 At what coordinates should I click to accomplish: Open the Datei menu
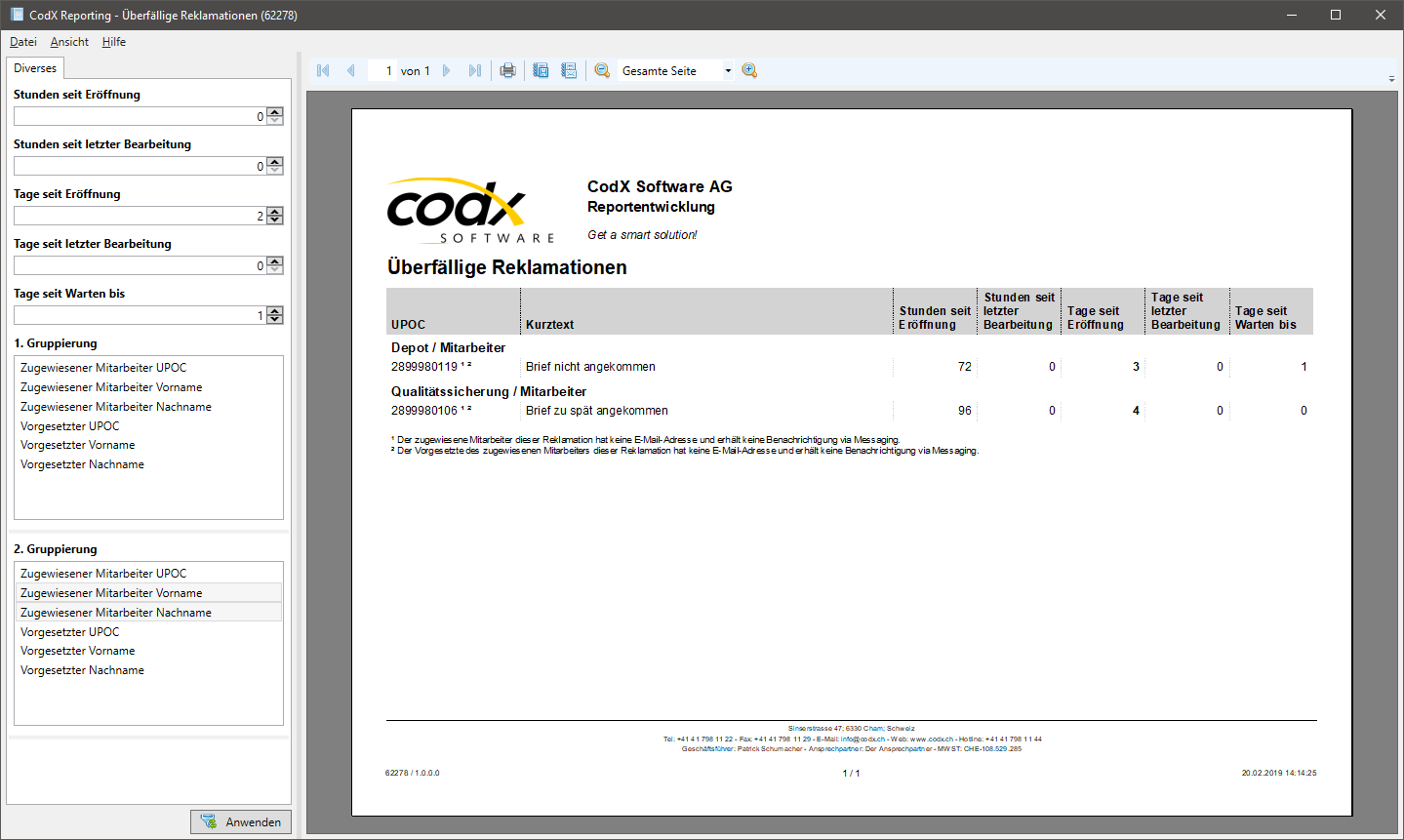click(23, 42)
